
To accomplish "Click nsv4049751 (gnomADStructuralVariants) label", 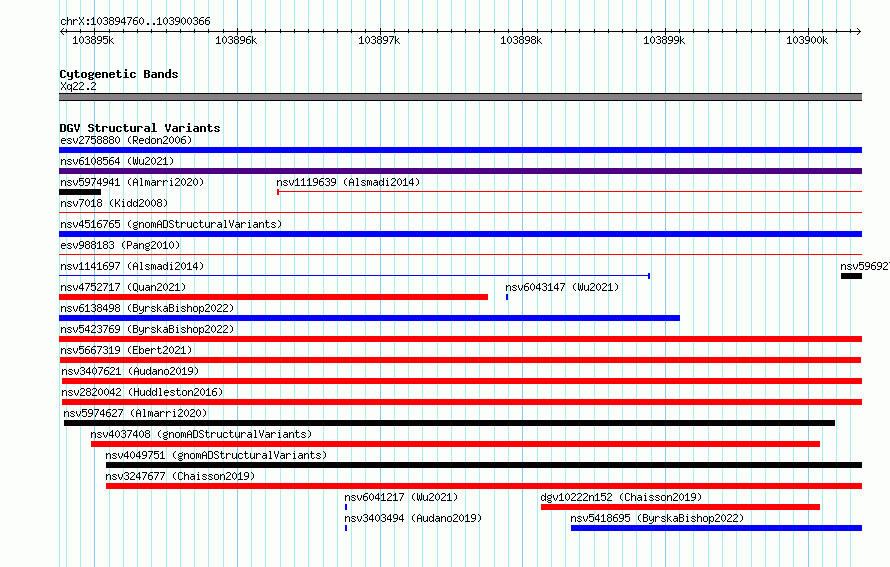I will point(216,455).
